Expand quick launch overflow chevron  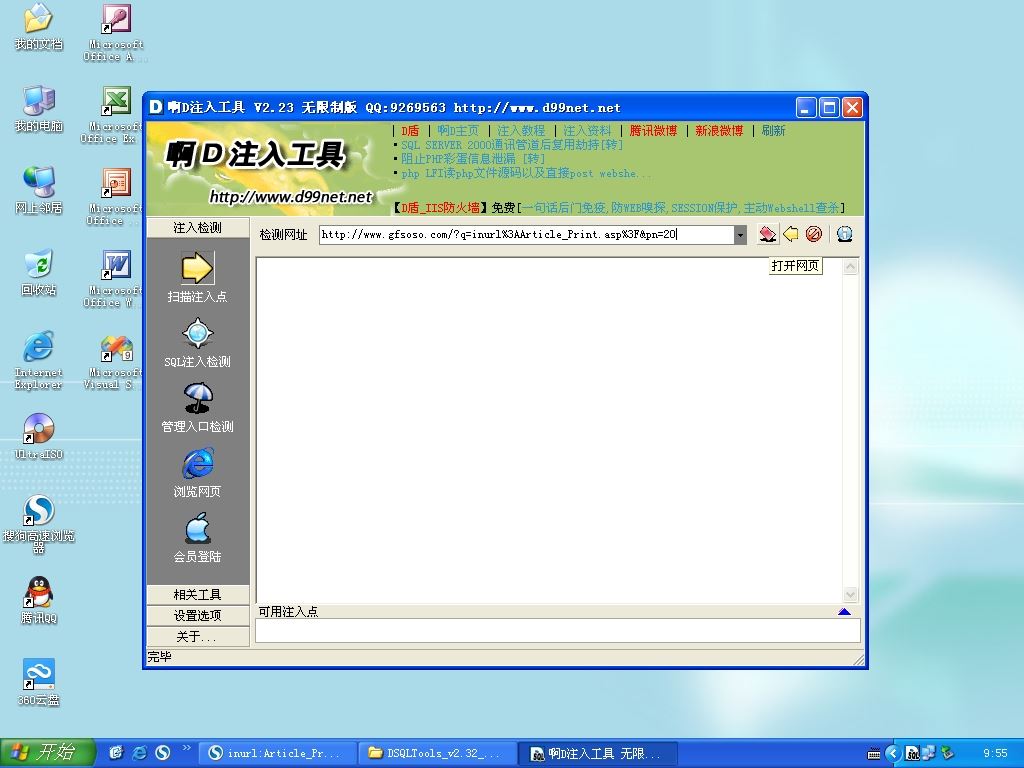[x=187, y=748]
